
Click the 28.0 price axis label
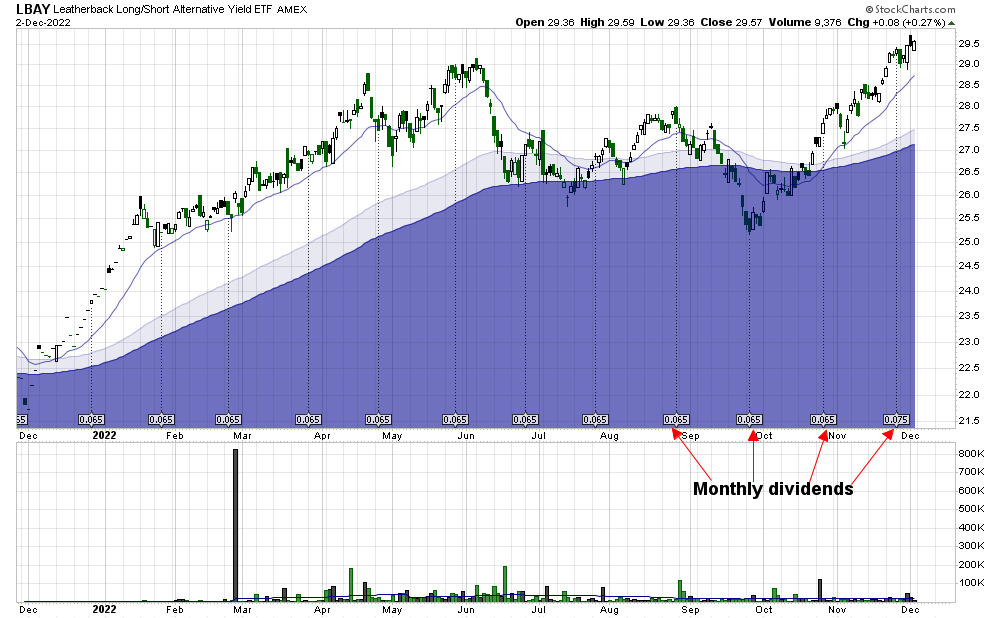[x=968, y=106]
